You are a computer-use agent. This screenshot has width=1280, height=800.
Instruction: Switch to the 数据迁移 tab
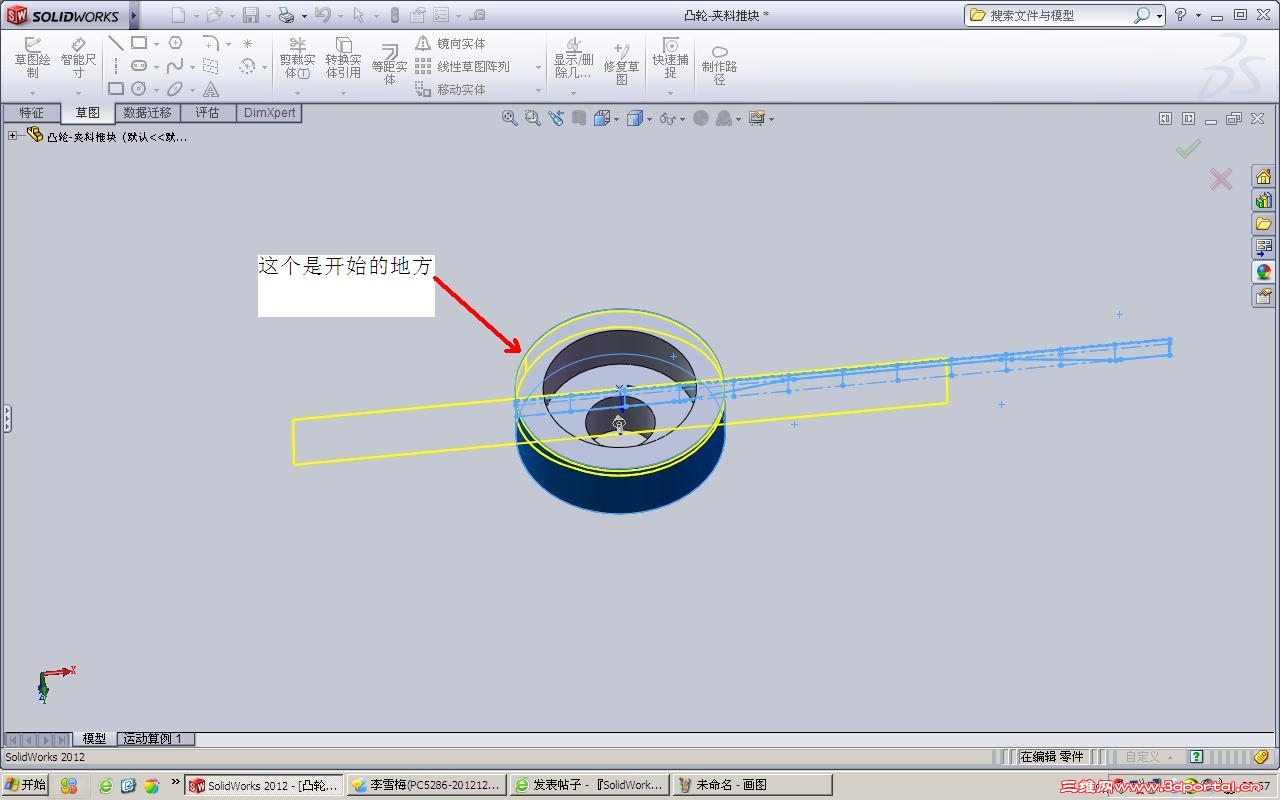click(x=147, y=113)
